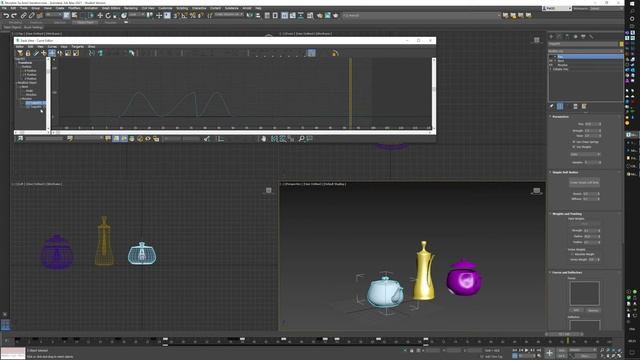Select the Bind to Space Warp tool

click(40, 16)
